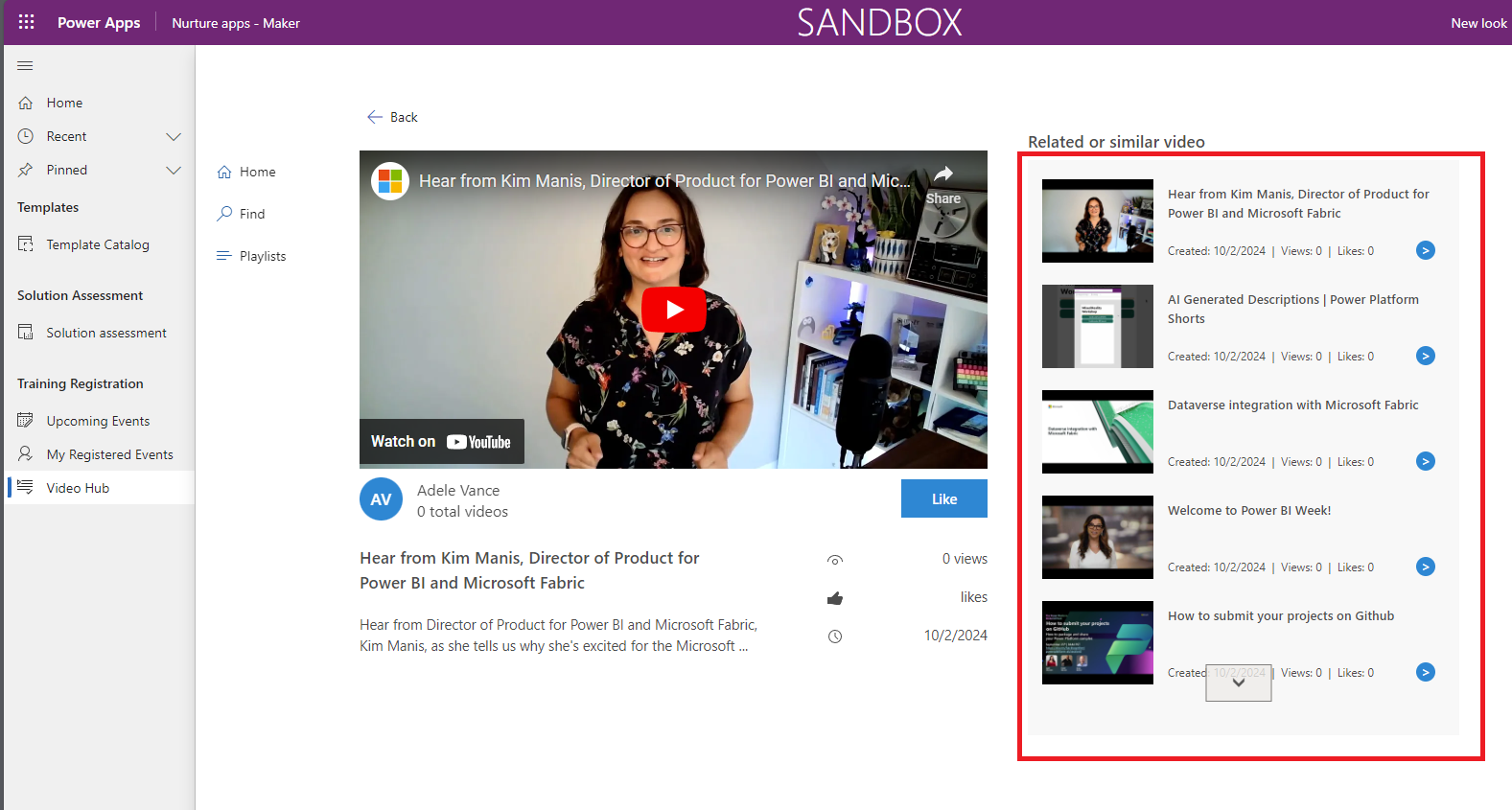Click the video title at top of player
This screenshot has width=1512, height=810.
[664, 180]
